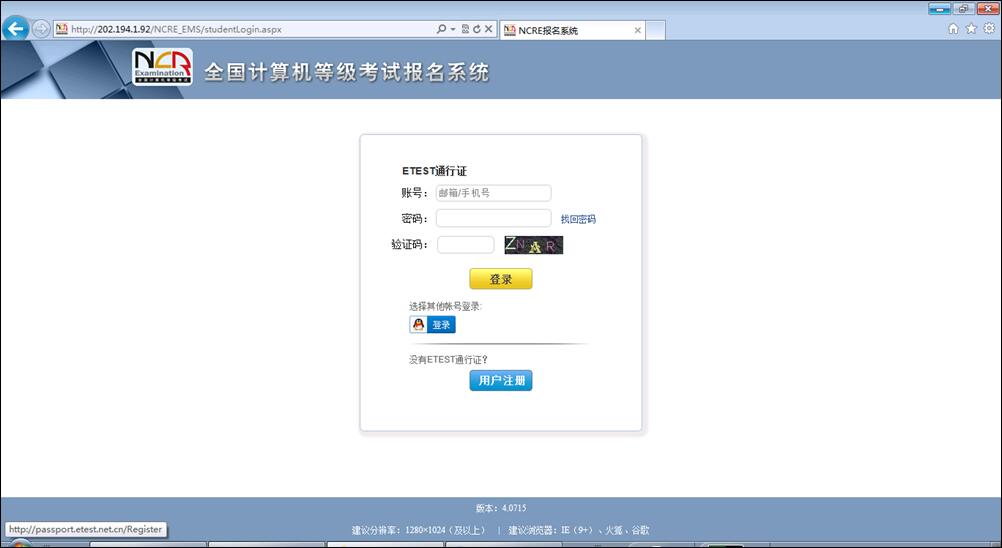Click the 建议浏览器 footer text
The height and width of the screenshot is (548, 1002).
579,530
